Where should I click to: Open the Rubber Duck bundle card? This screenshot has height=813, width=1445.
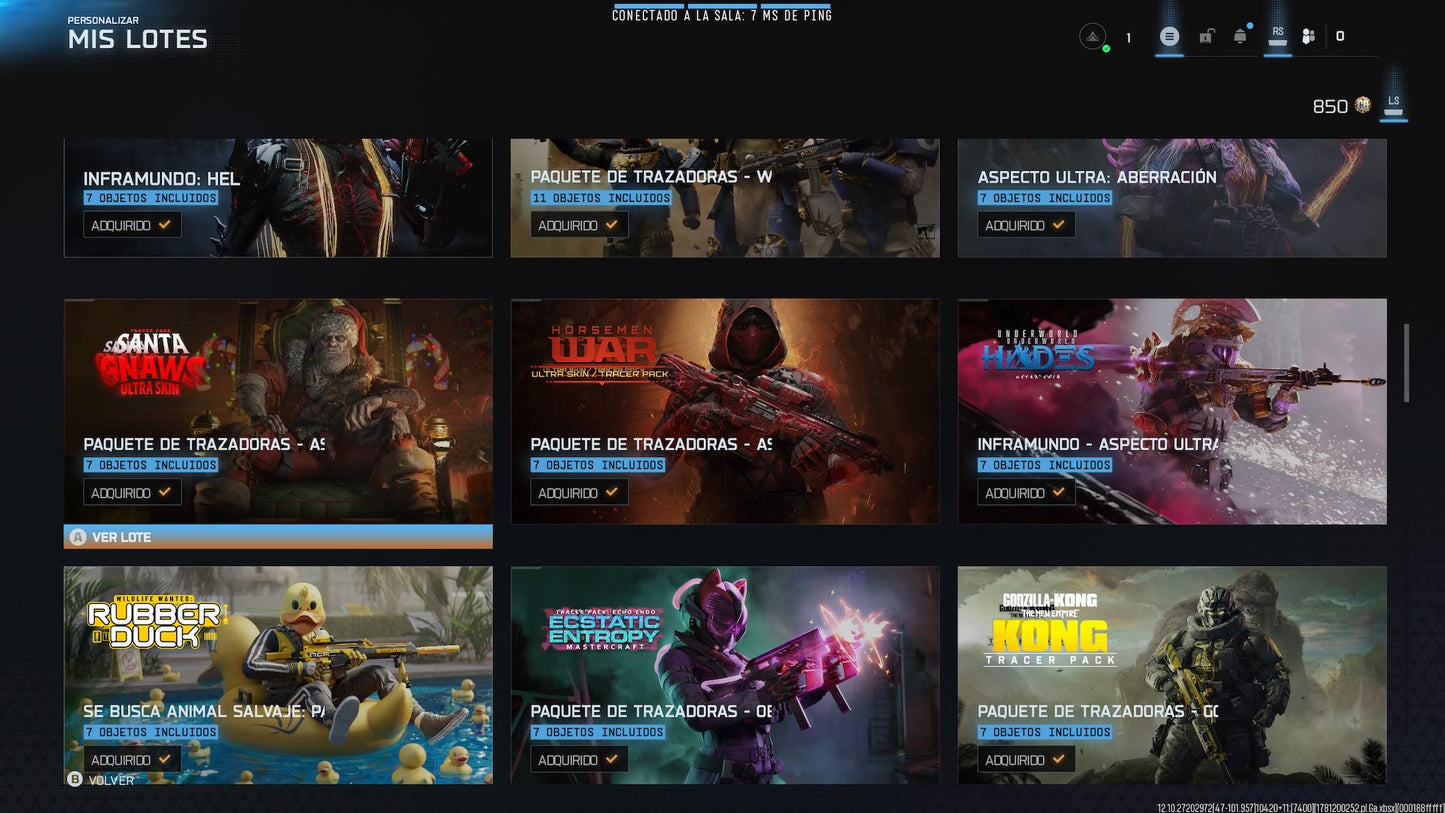278,675
